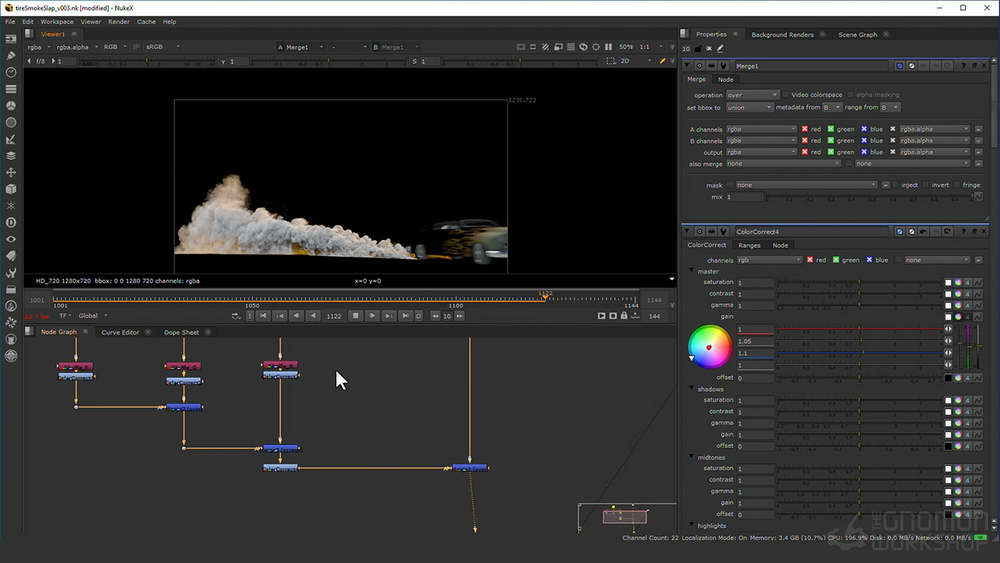Switch to the Dope Sheet tab
Image resolution: width=1000 pixels, height=563 pixels.
(181, 332)
